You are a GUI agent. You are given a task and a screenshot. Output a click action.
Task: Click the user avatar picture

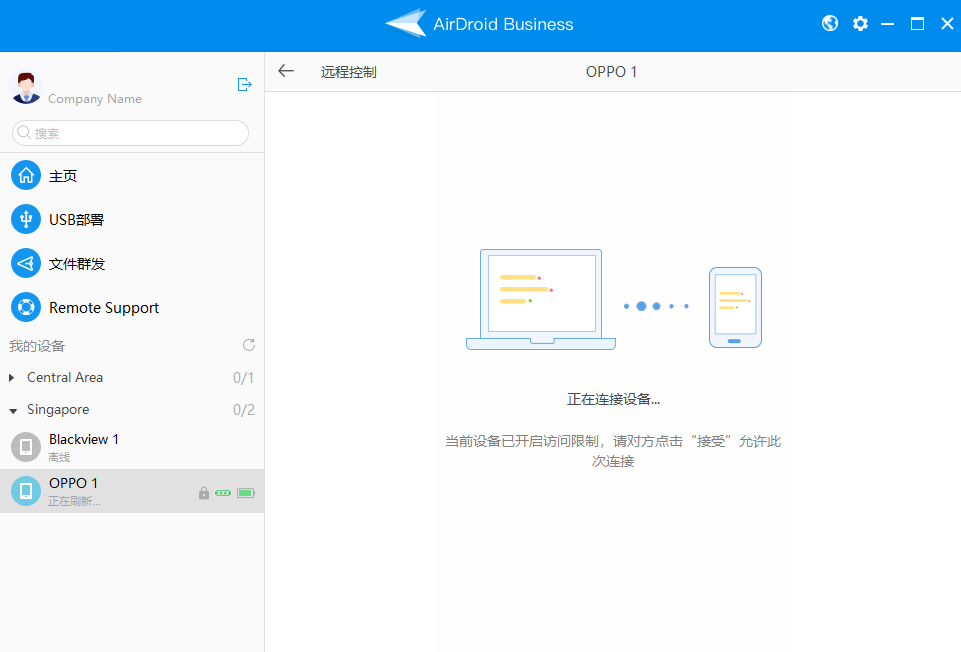coord(26,88)
